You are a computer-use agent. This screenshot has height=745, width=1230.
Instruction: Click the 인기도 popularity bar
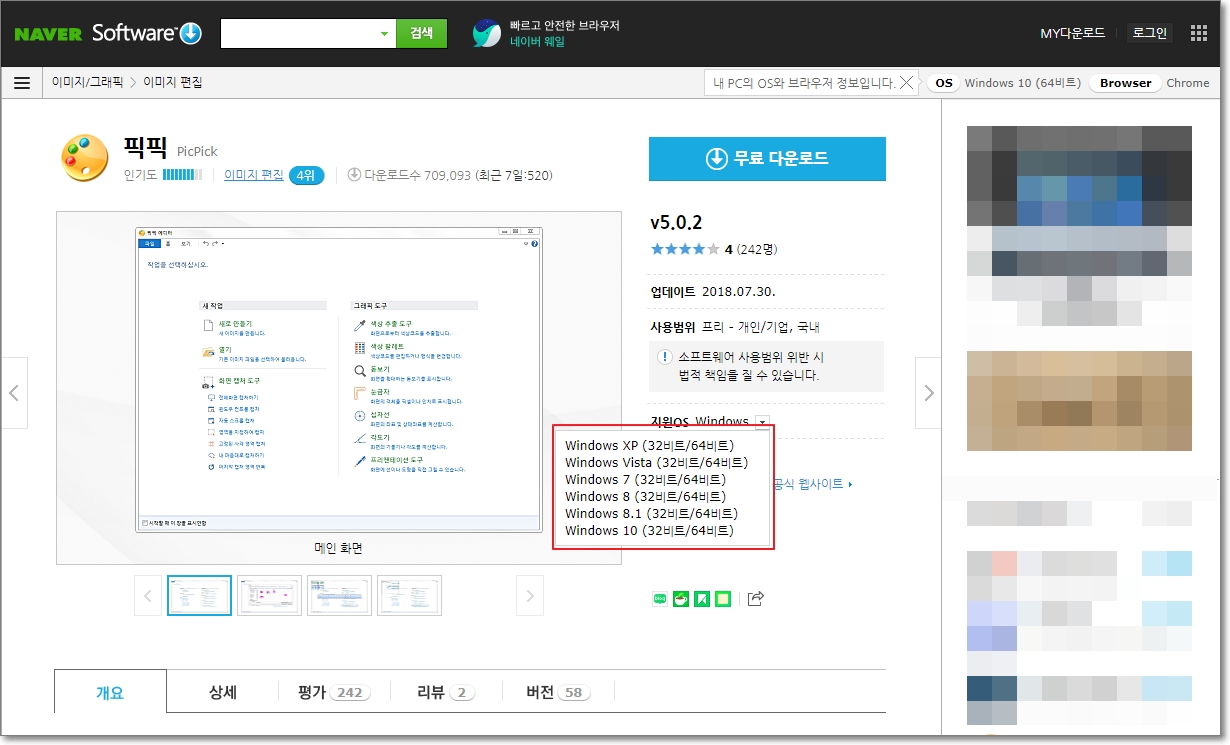pos(182,175)
